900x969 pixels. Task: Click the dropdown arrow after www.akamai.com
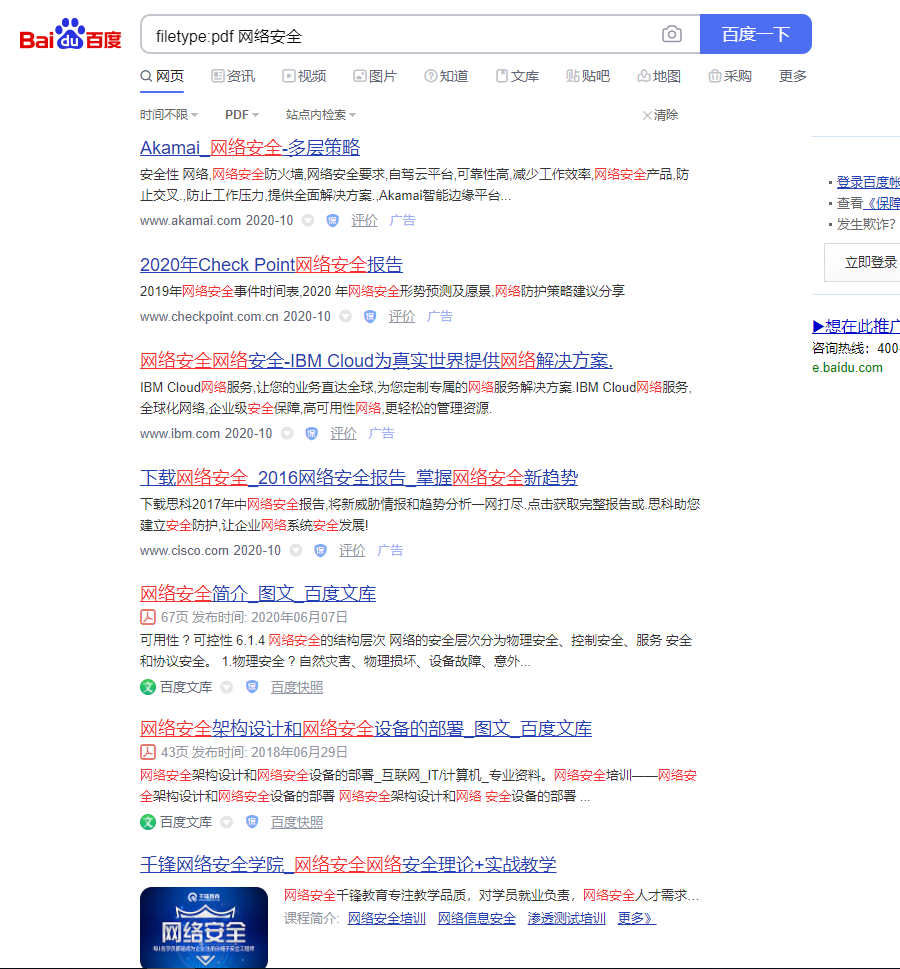(308, 221)
